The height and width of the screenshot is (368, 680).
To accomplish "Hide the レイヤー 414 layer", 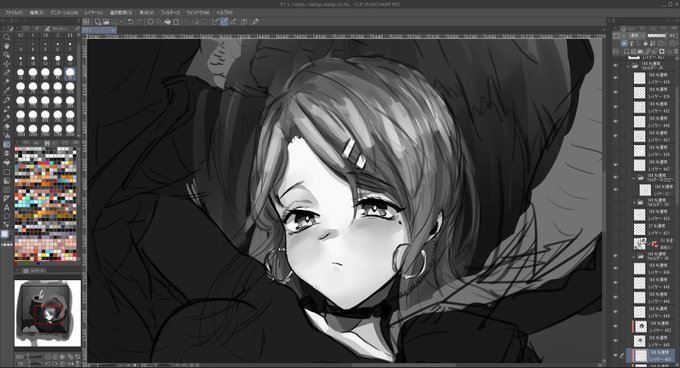I will click(x=615, y=78).
